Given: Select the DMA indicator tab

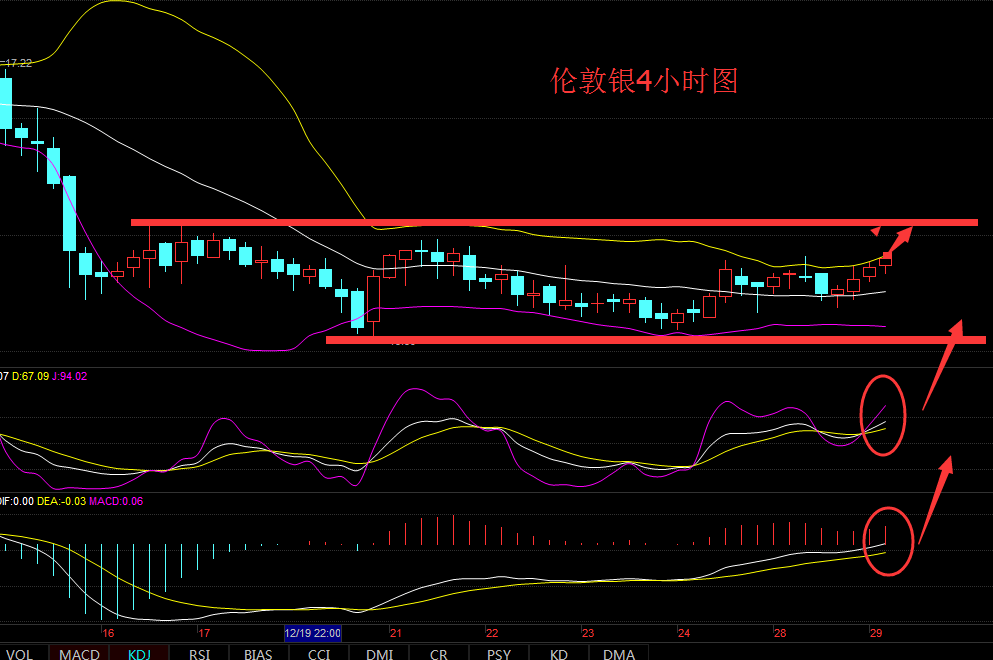Looking at the screenshot, I should point(619,653).
